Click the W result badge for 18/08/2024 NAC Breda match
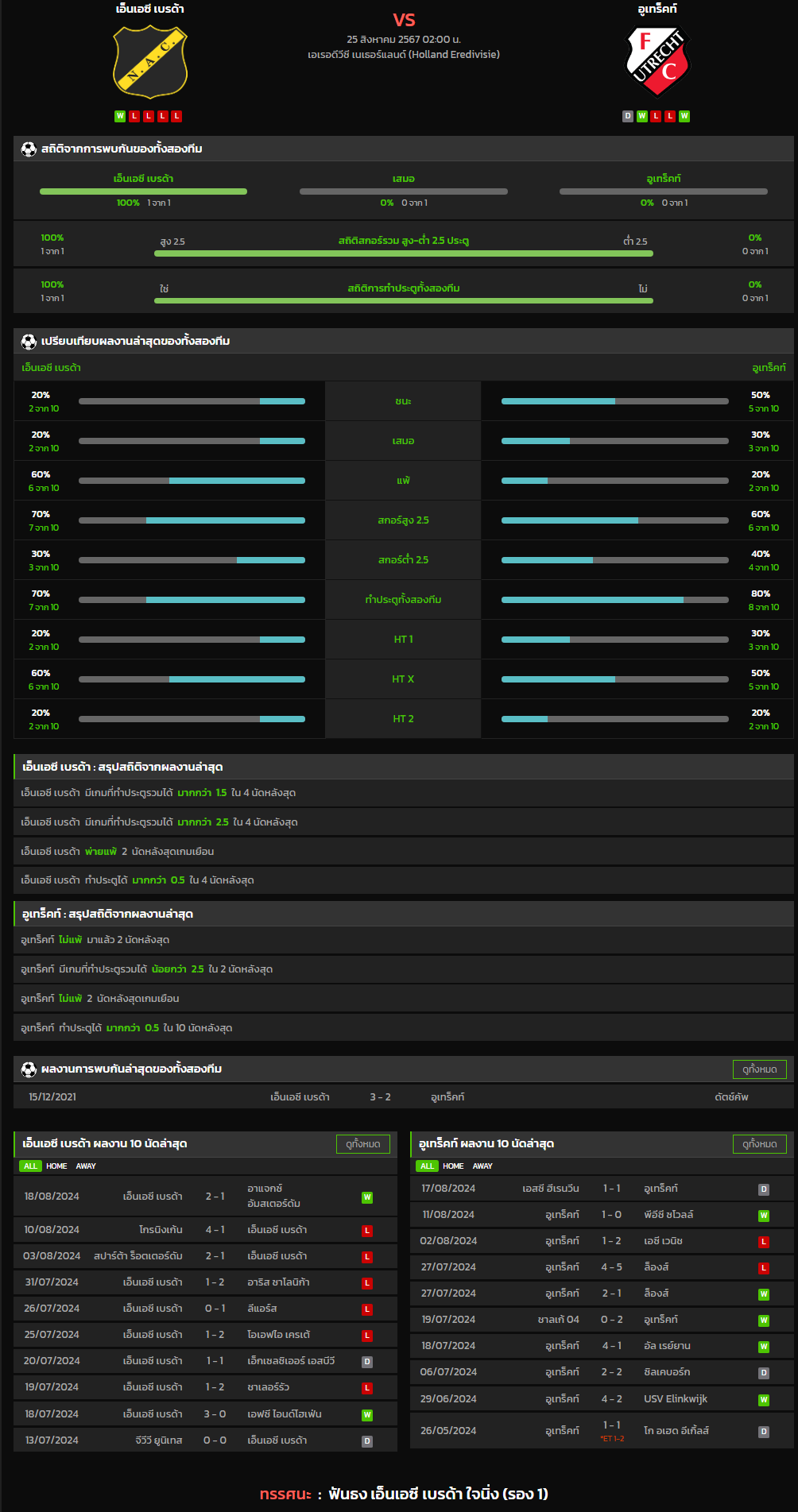This screenshot has width=798, height=1512. 367,1197
